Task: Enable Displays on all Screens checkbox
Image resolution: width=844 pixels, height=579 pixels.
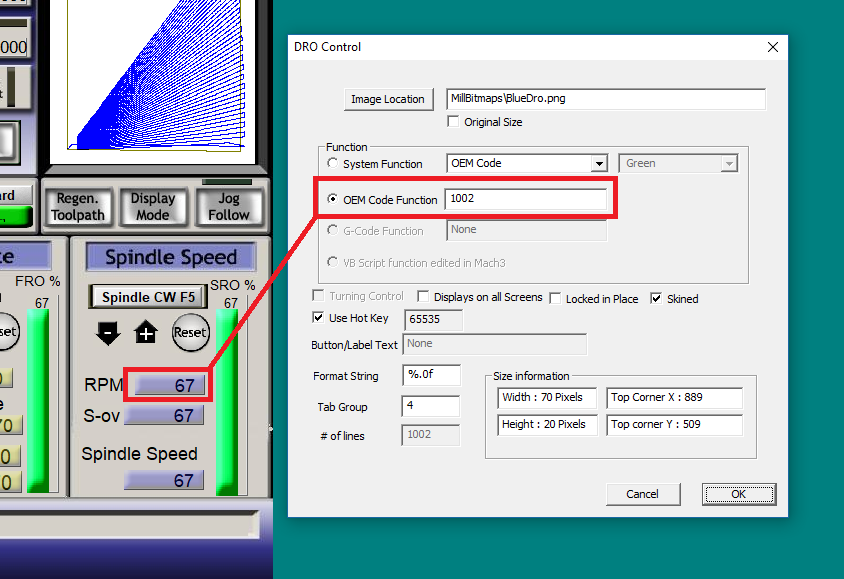Action: click(423, 296)
